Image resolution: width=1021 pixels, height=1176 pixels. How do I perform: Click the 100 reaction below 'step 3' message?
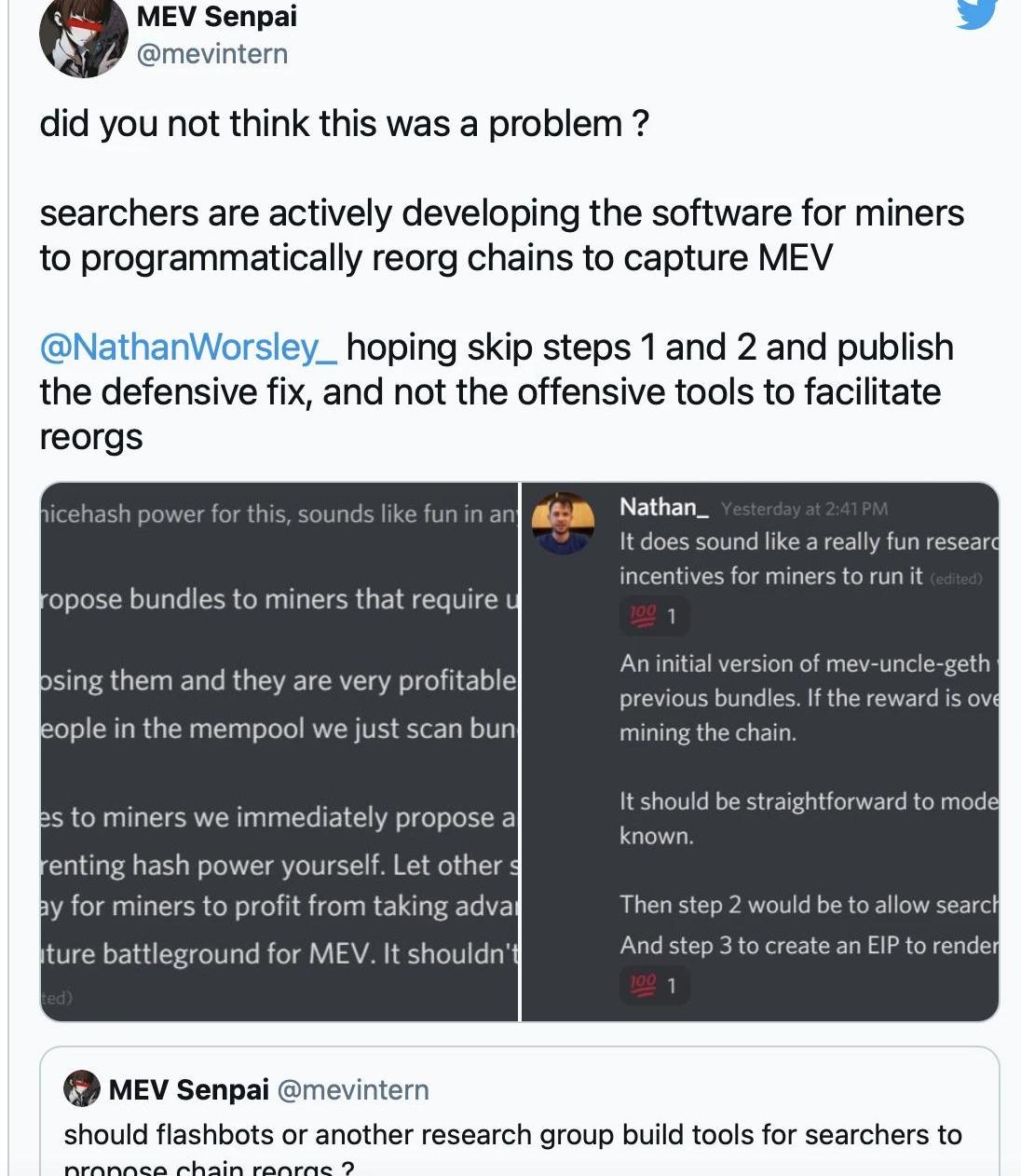(x=655, y=985)
